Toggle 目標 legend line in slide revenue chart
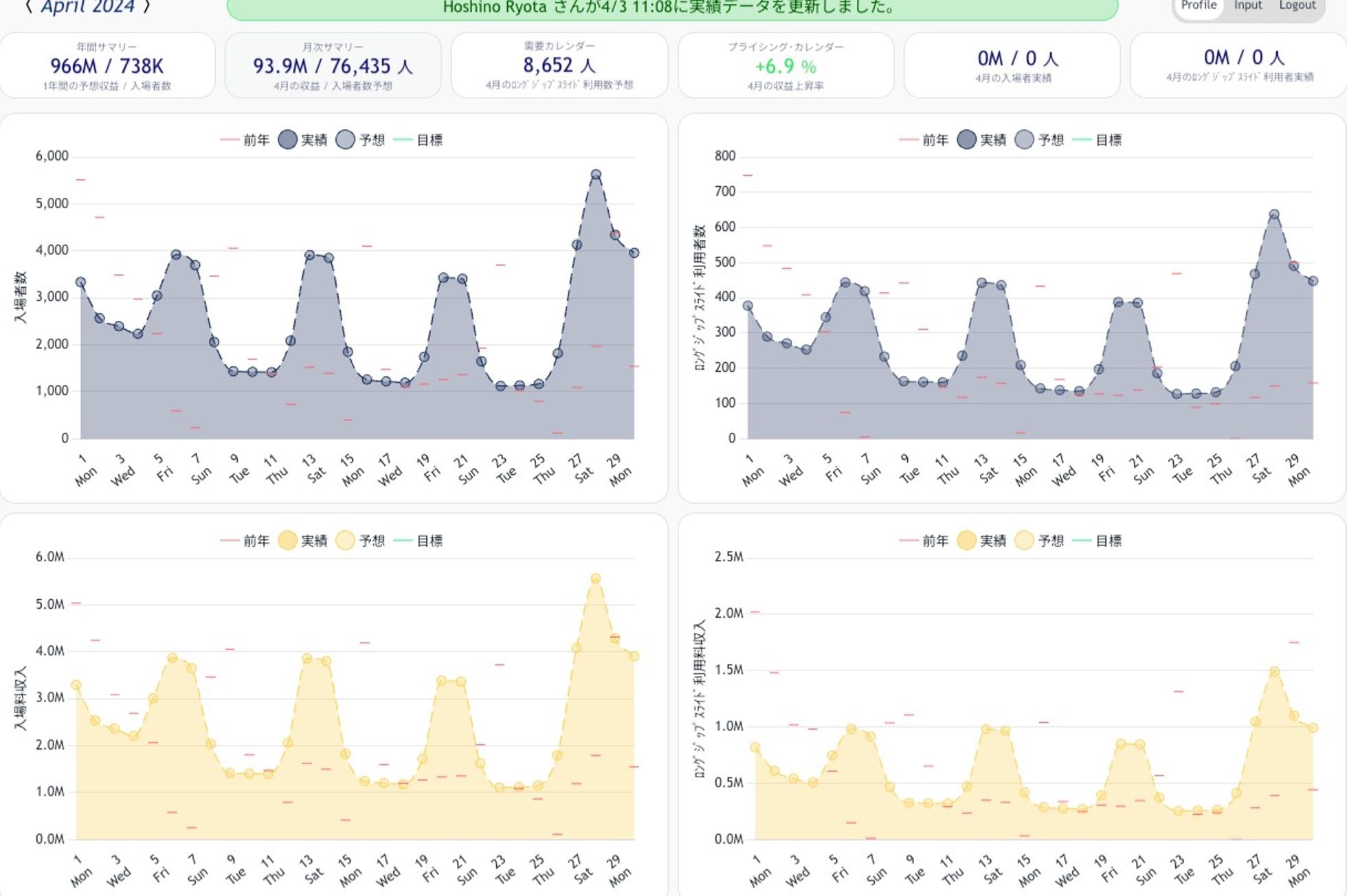 [1082, 541]
